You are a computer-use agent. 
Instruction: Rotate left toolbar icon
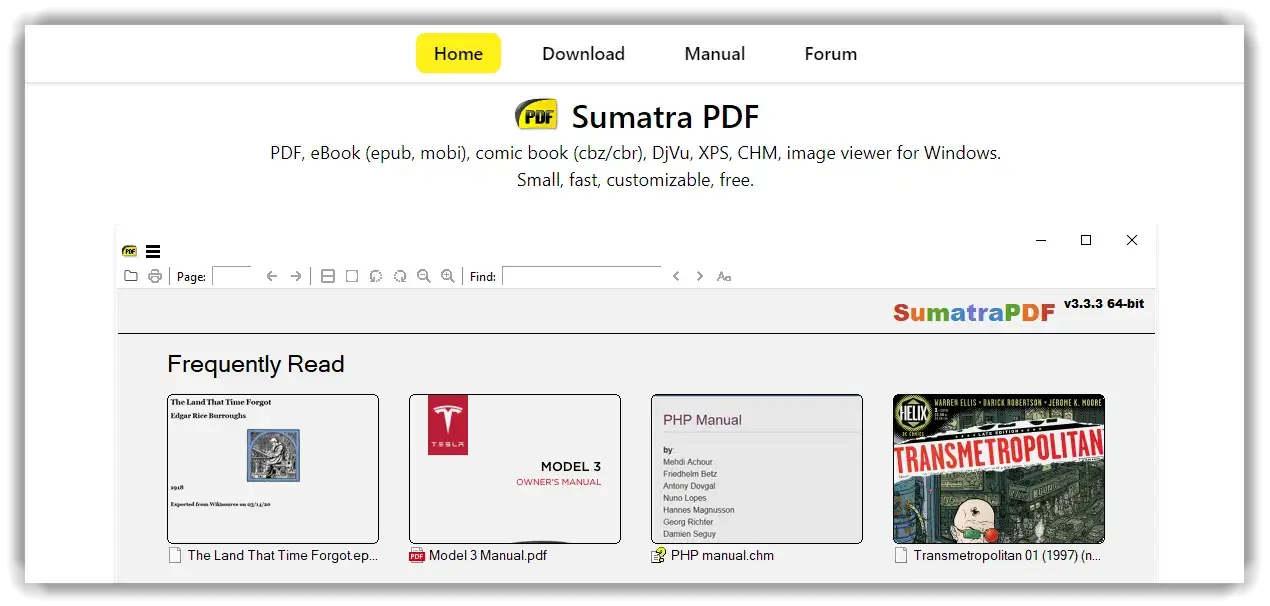(x=376, y=276)
